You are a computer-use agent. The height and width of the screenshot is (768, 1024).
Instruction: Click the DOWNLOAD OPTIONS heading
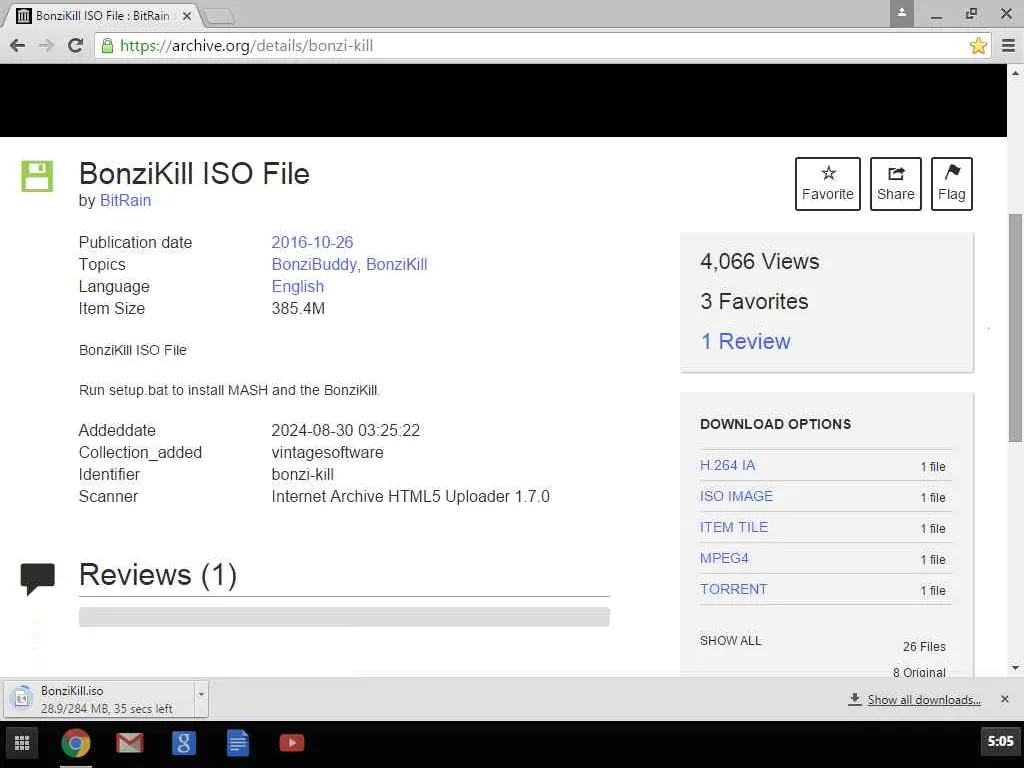coord(775,424)
